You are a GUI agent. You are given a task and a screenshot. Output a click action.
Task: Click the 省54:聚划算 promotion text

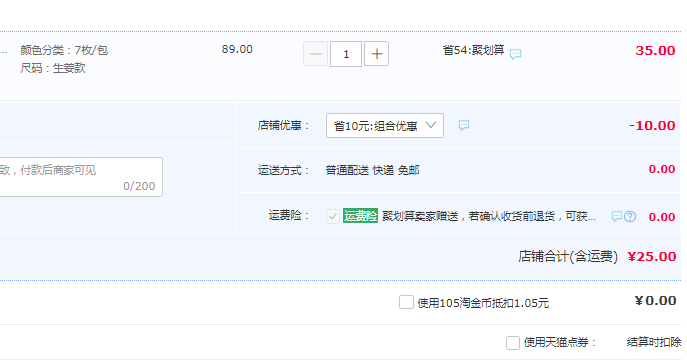[x=473, y=50]
